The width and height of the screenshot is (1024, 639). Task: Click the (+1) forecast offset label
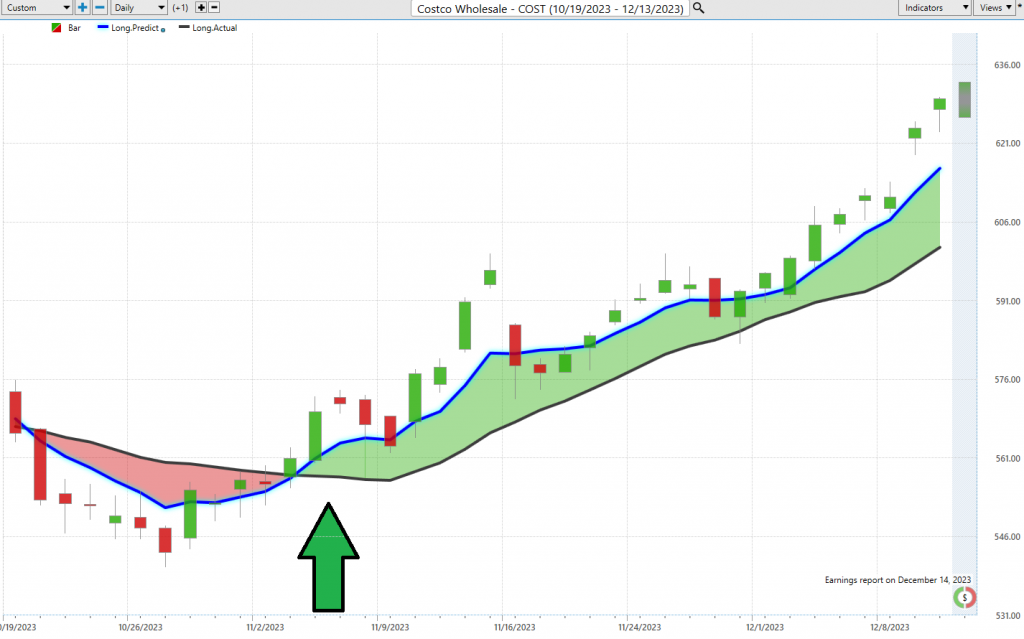[181, 8]
